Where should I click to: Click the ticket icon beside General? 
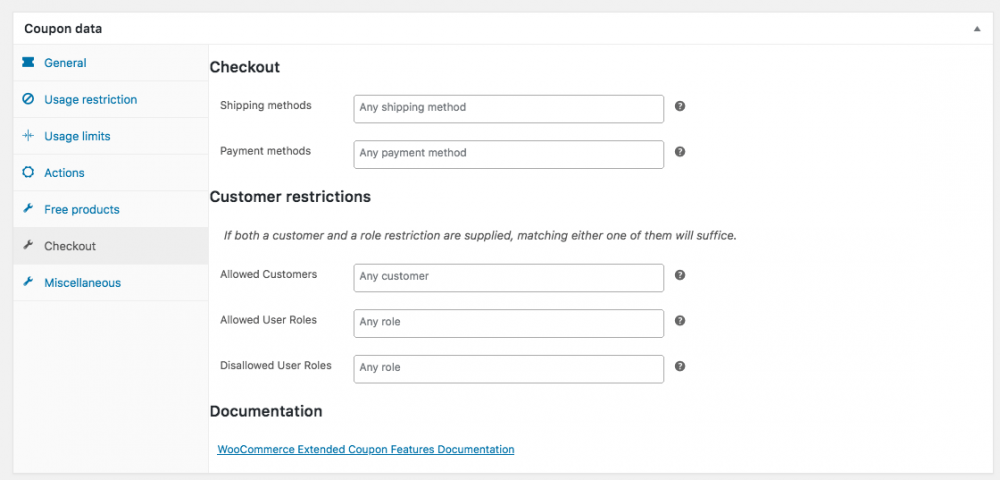pos(28,63)
